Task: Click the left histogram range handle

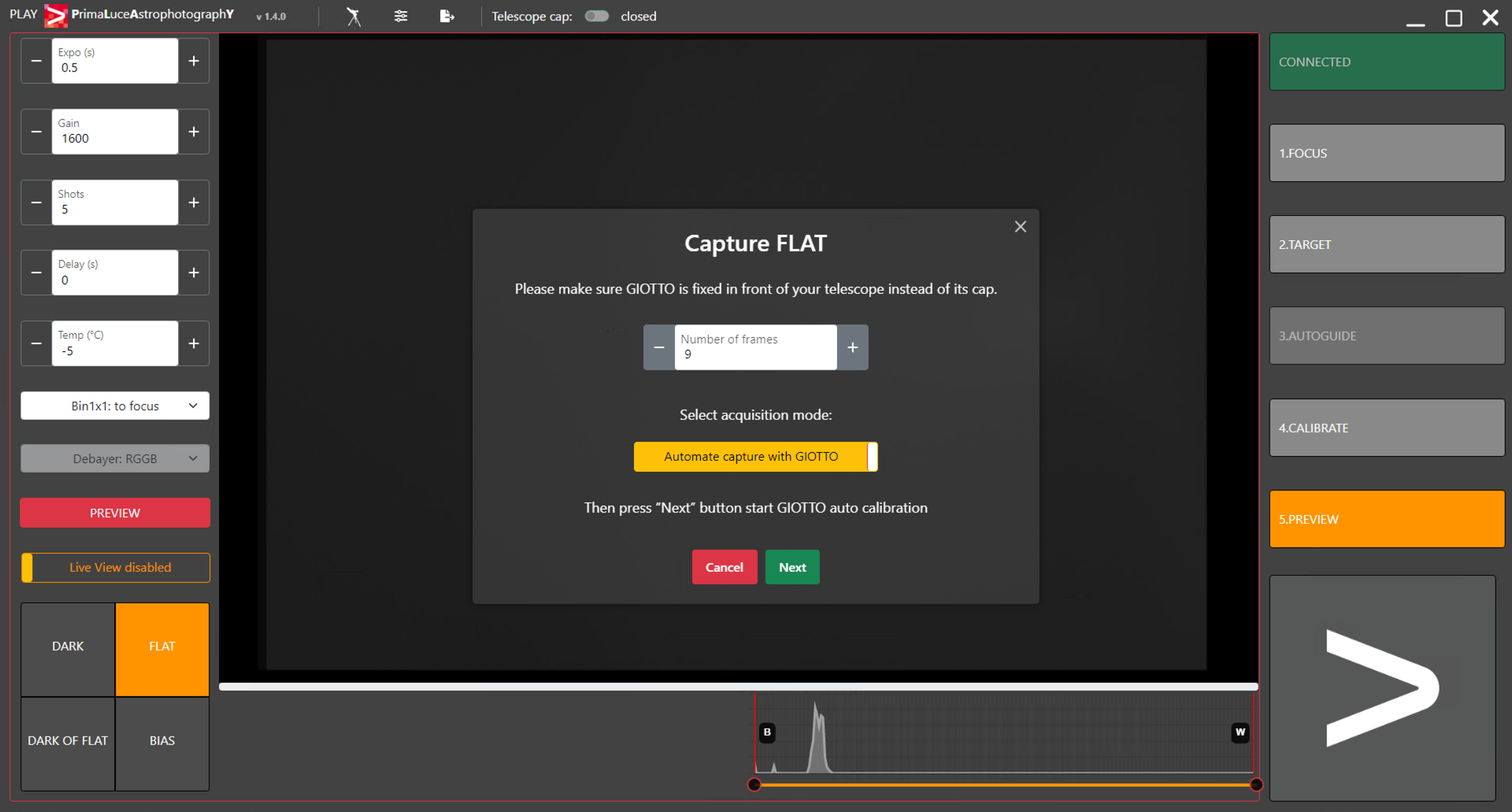Action: [754, 784]
